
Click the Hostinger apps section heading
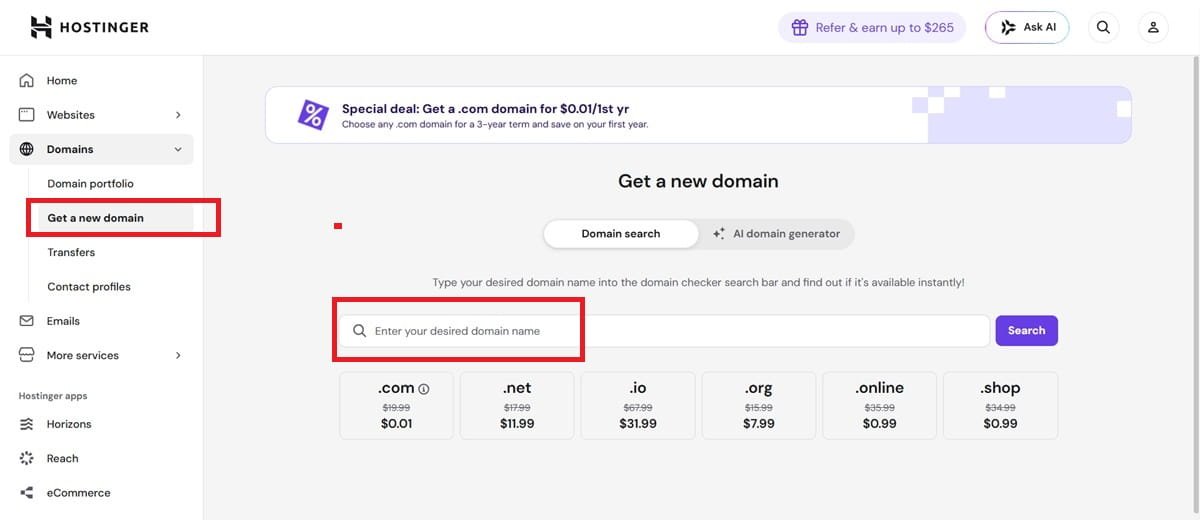pyautogui.click(x=53, y=396)
